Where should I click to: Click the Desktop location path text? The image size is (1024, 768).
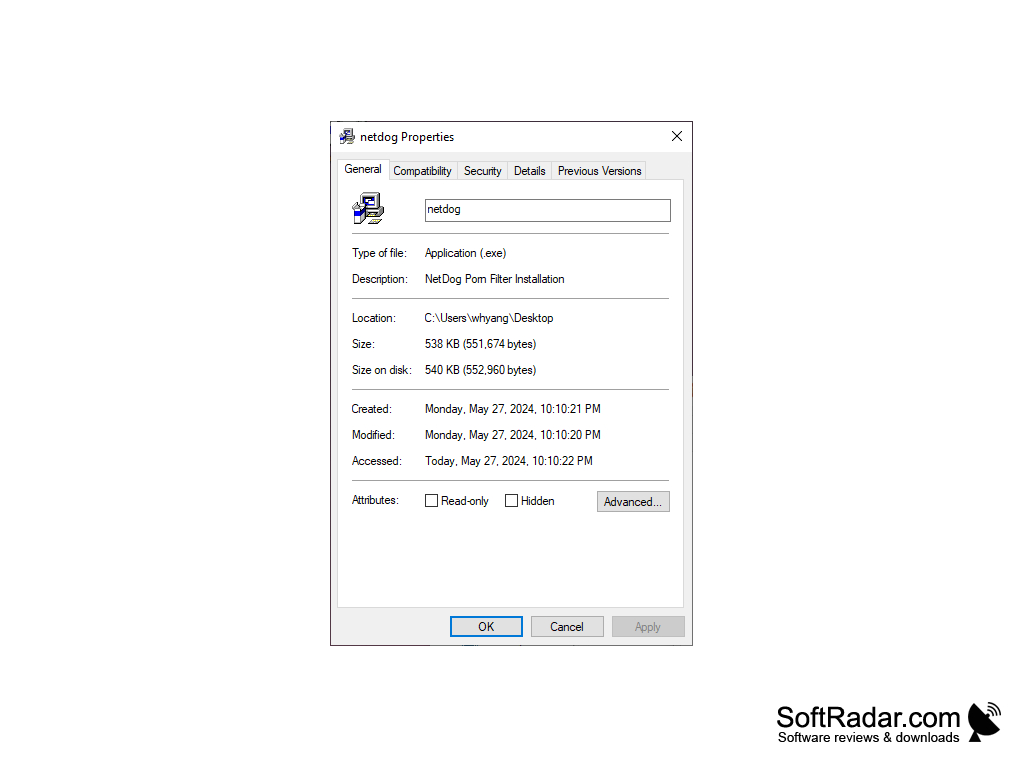coord(488,317)
